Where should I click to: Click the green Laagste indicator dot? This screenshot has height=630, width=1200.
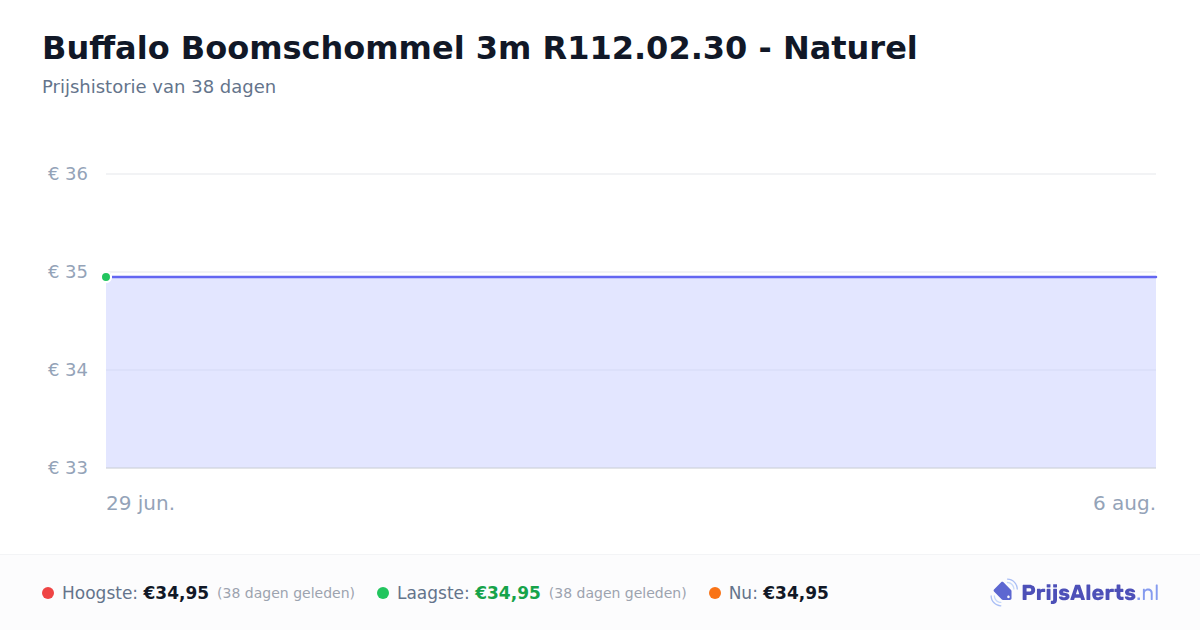383,593
